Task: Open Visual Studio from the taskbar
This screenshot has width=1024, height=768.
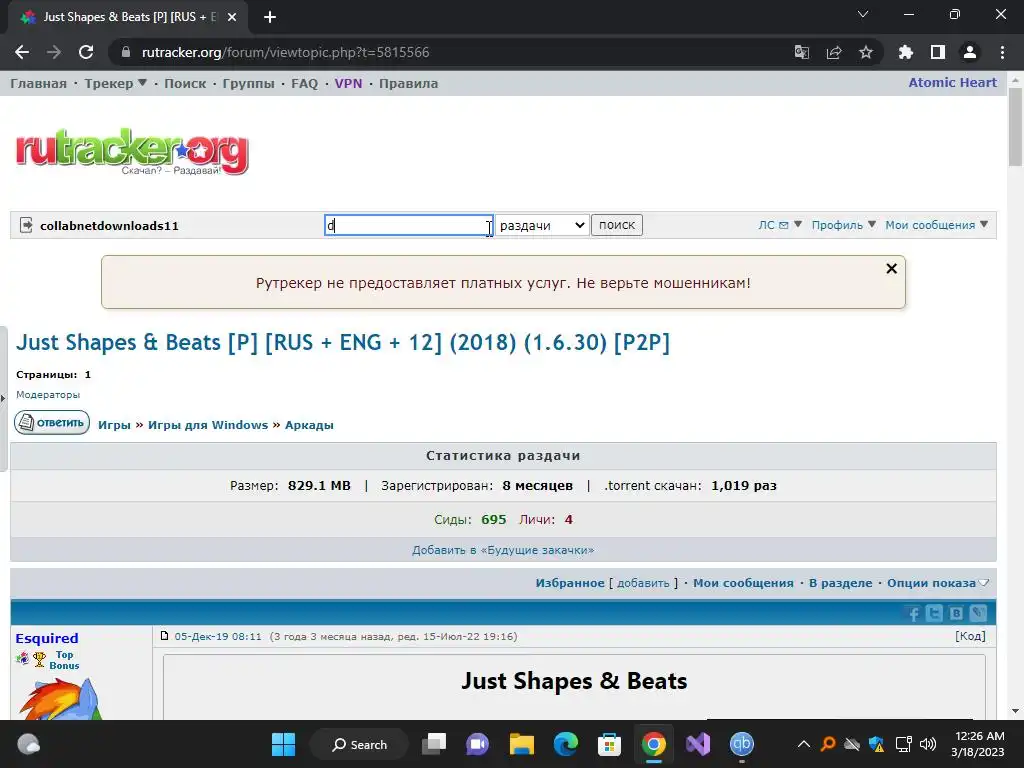Action: point(697,744)
